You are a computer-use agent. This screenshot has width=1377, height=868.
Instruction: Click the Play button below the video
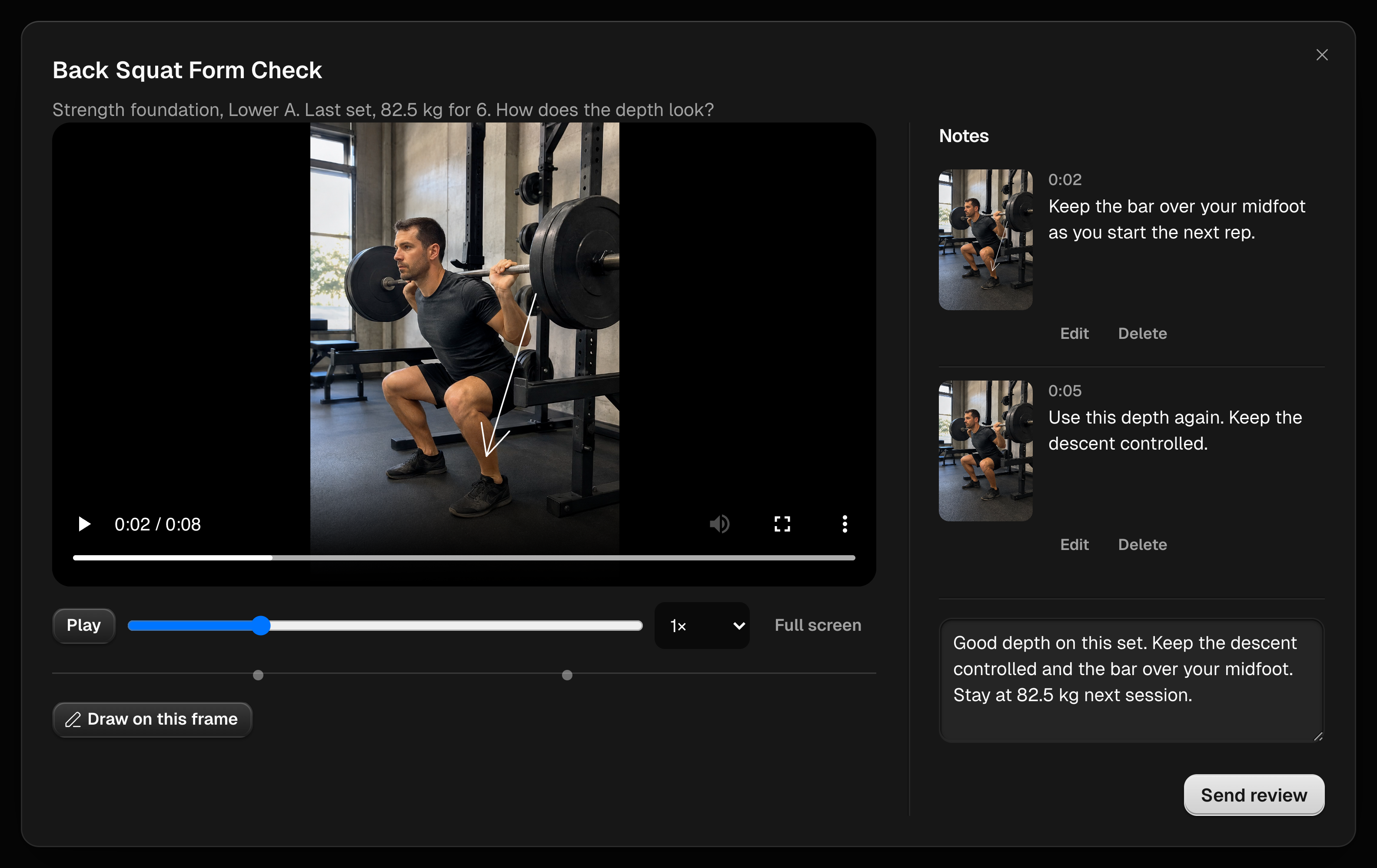(83, 625)
